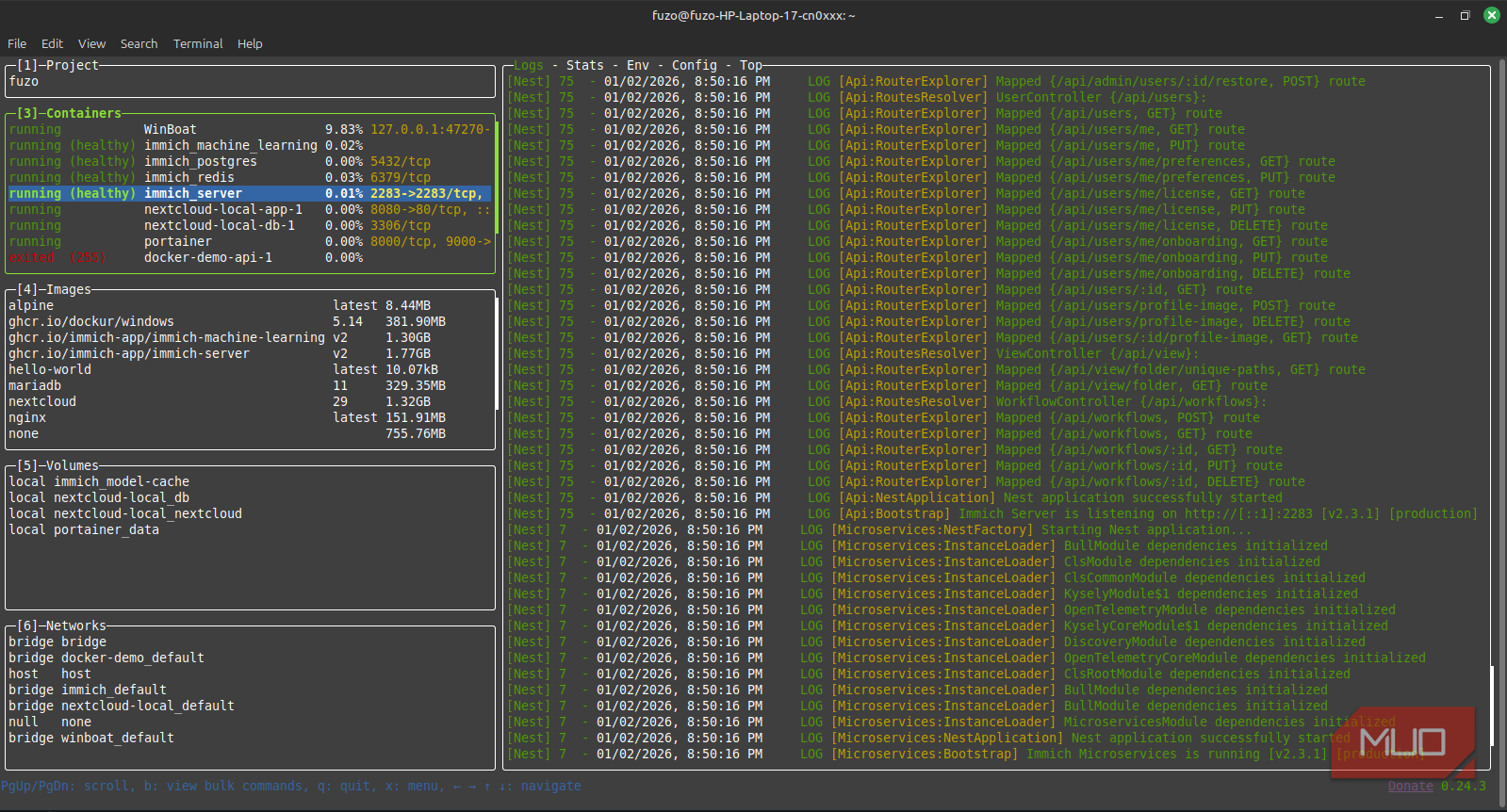The width and height of the screenshot is (1507, 812).
Task: Switch to the Logs tab
Action: point(529,65)
